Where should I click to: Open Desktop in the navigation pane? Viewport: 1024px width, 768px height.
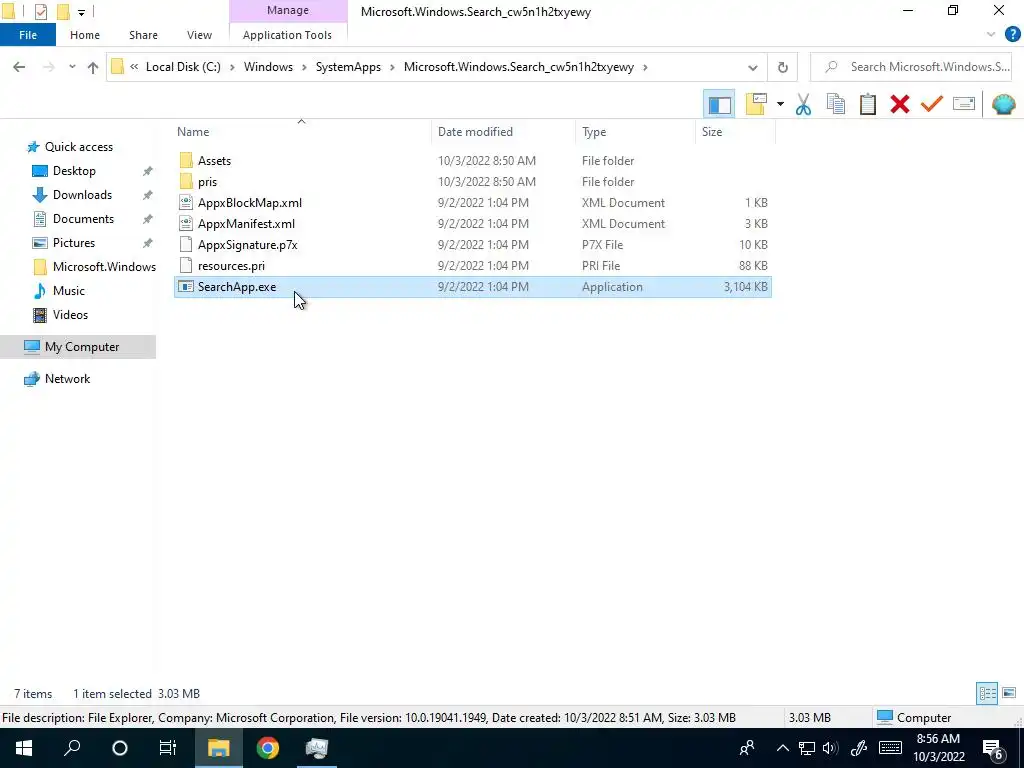click(74, 171)
